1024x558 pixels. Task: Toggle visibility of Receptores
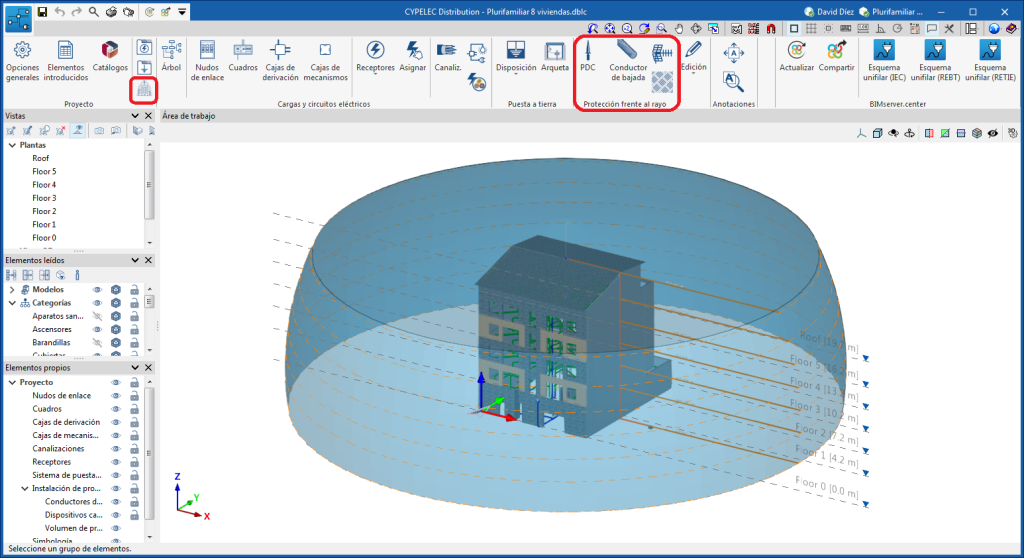(x=116, y=462)
